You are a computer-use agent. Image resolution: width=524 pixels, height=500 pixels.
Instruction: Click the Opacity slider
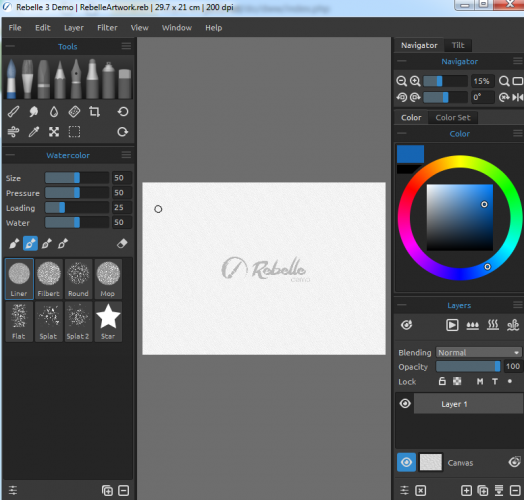click(x=468, y=366)
